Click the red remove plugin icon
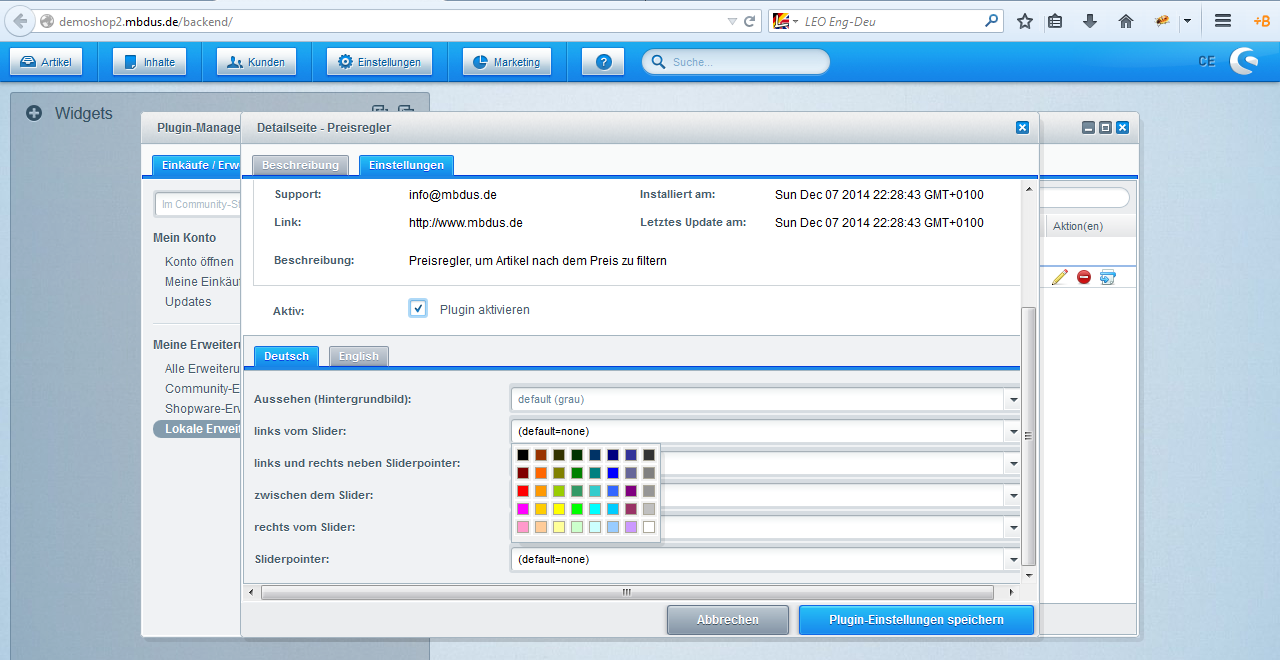The height and width of the screenshot is (660, 1280). click(x=1084, y=277)
